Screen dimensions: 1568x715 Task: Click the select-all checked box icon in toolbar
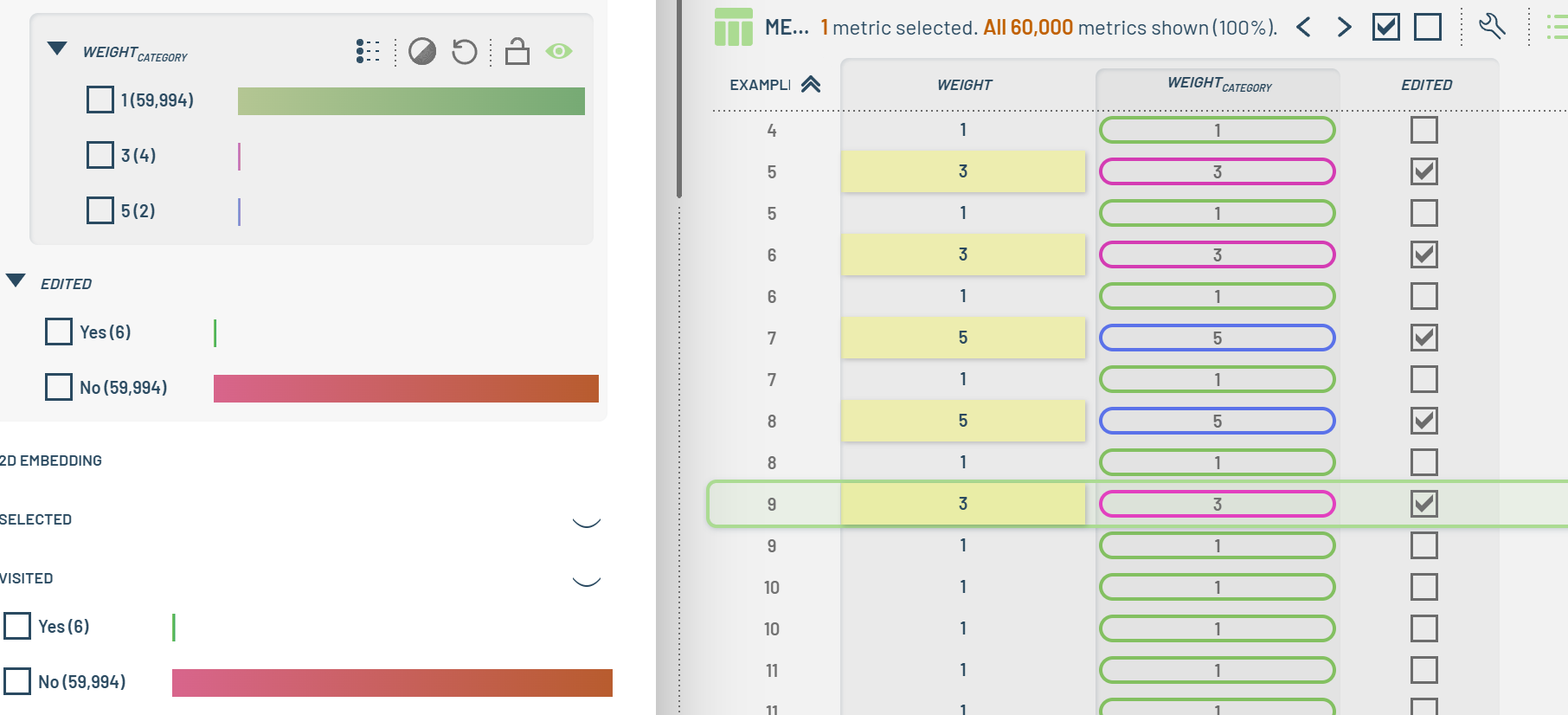1386,28
